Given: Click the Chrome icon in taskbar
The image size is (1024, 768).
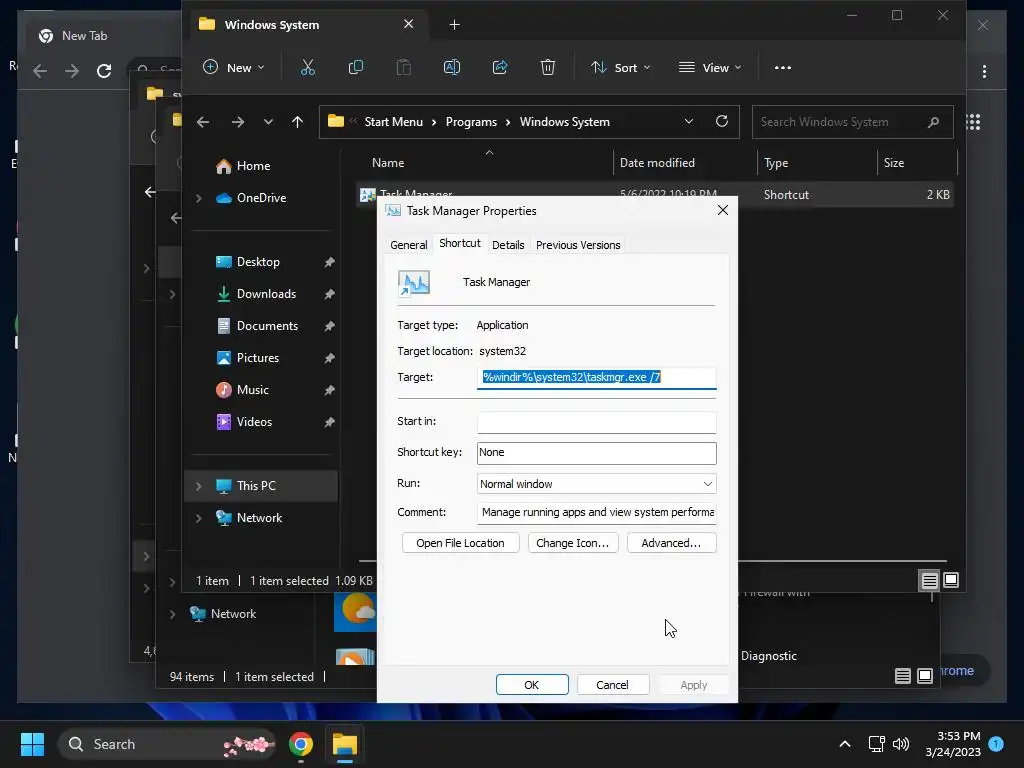Looking at the screenshot, I should 300,744.
